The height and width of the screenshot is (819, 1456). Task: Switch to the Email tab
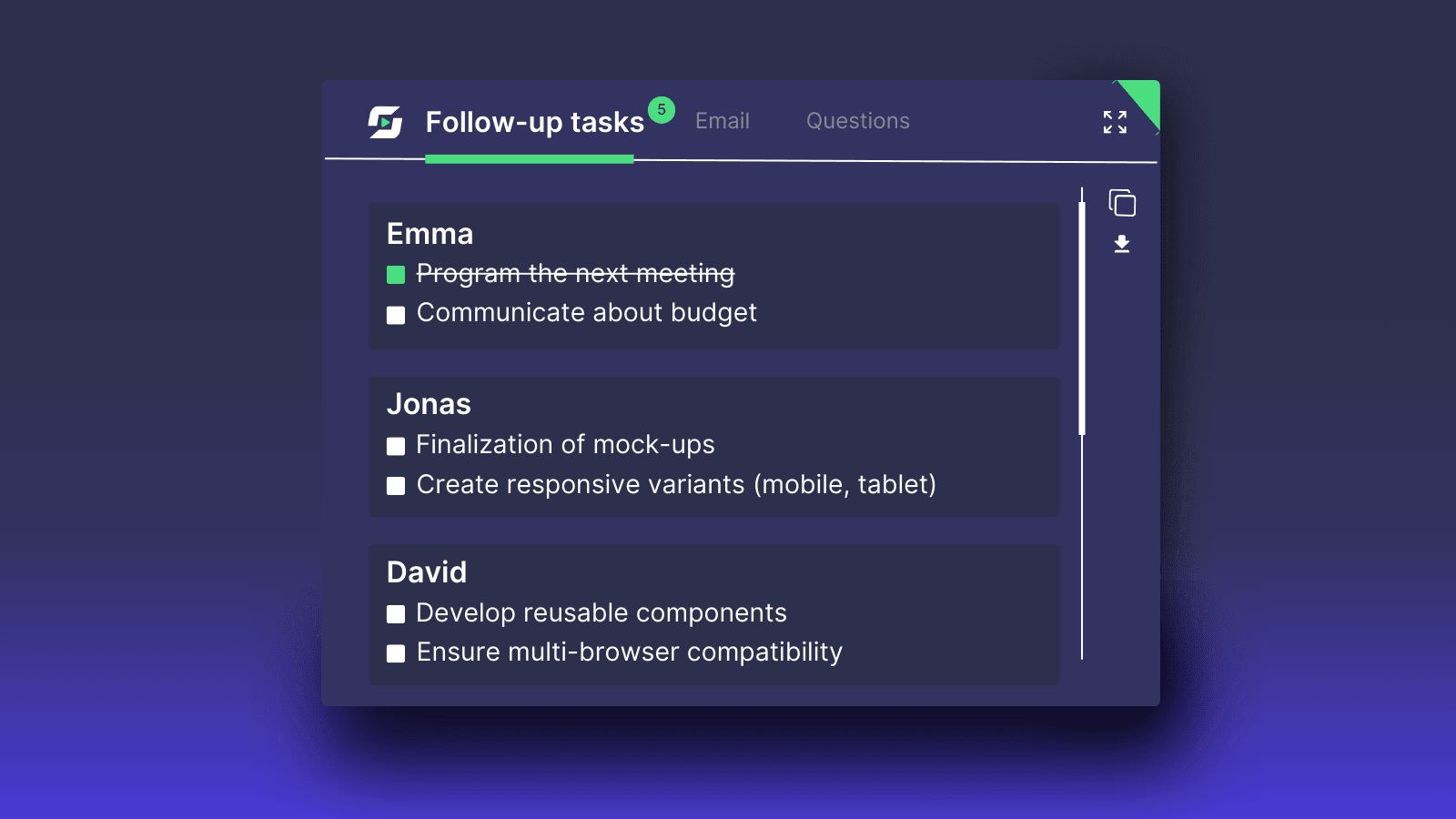click(722, 120)
